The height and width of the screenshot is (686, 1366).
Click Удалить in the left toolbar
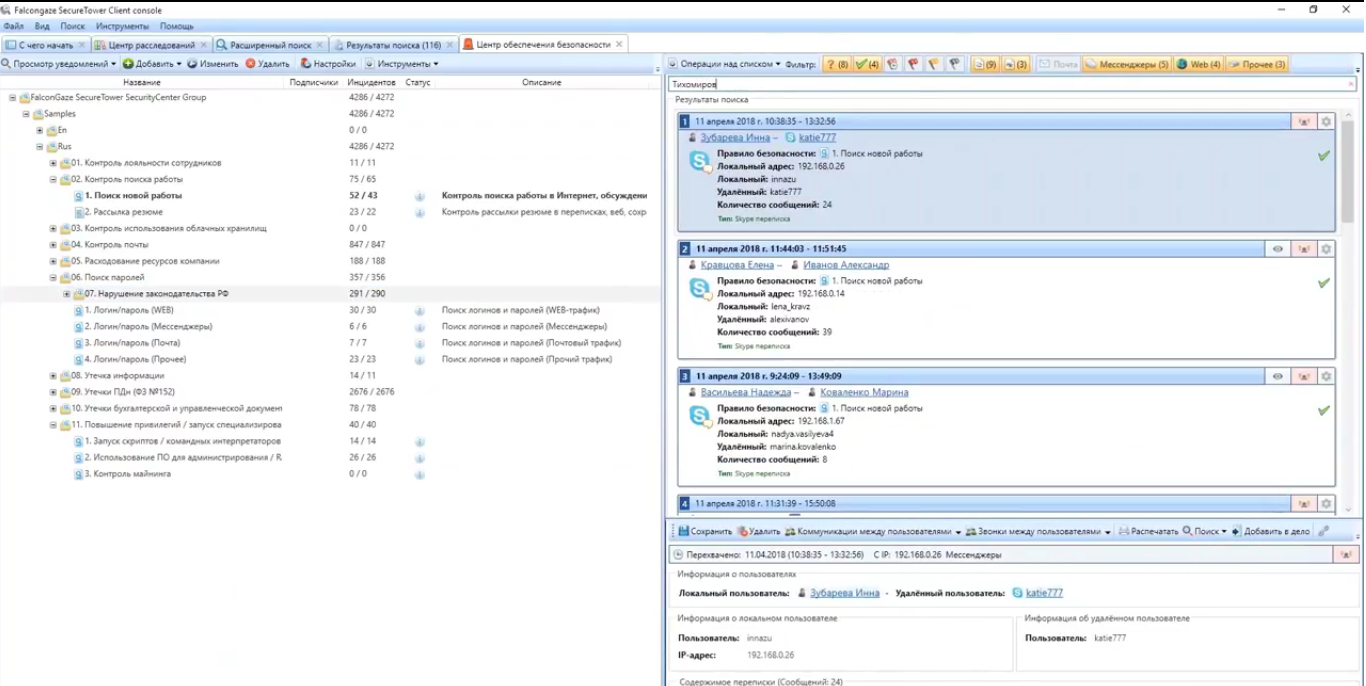pos(267,64)
